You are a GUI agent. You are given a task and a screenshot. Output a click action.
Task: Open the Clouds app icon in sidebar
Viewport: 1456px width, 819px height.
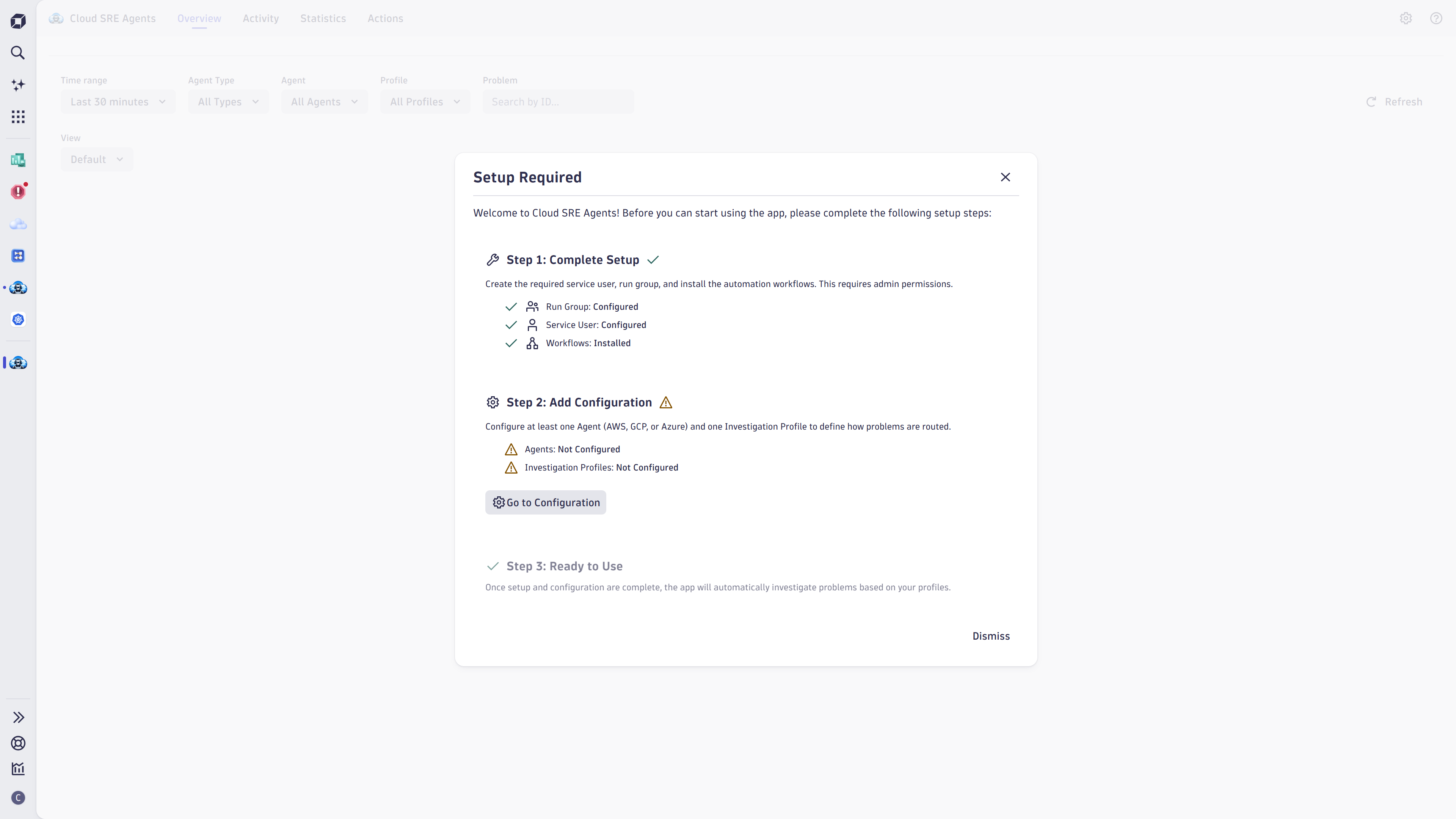[x=18, y=224]
